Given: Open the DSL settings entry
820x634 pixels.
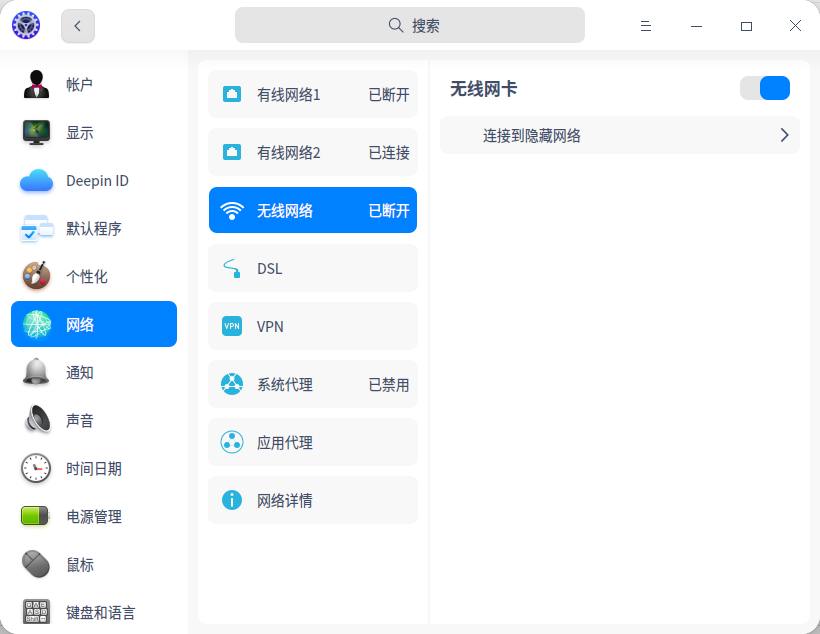Looking at the screenshot, I should [x=313, y=268].
